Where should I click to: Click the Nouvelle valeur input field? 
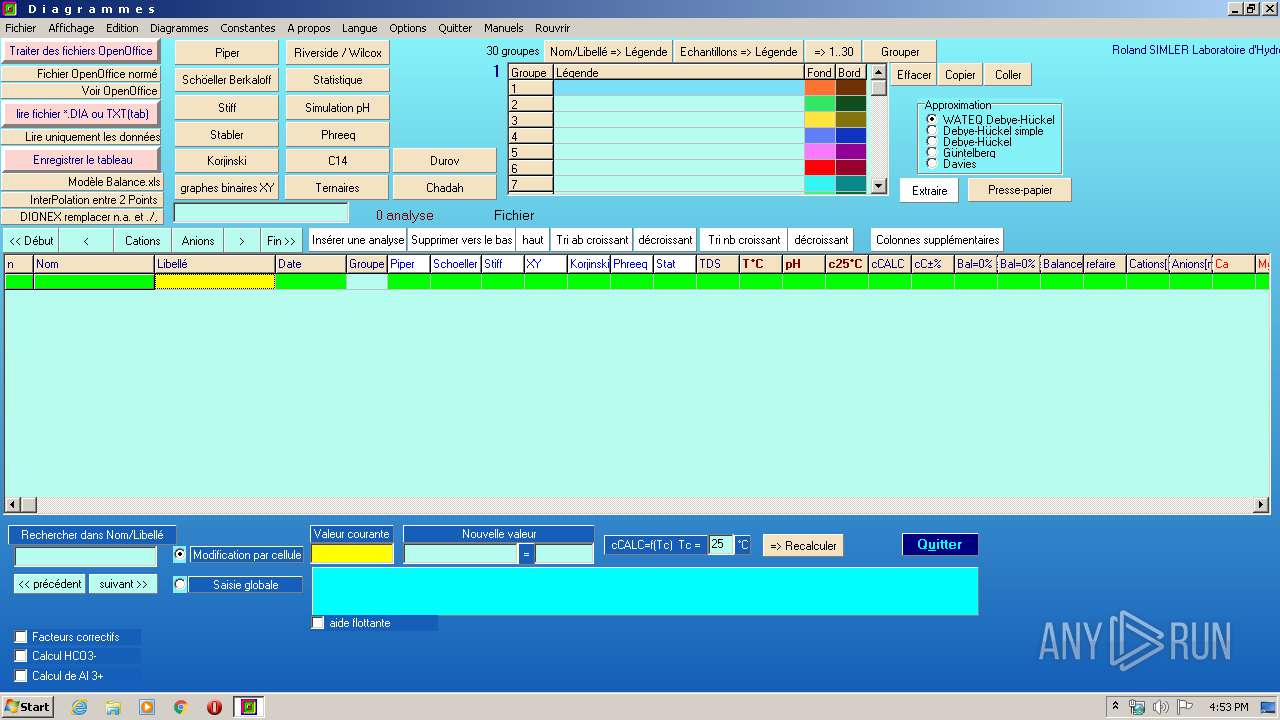[460, 554]
